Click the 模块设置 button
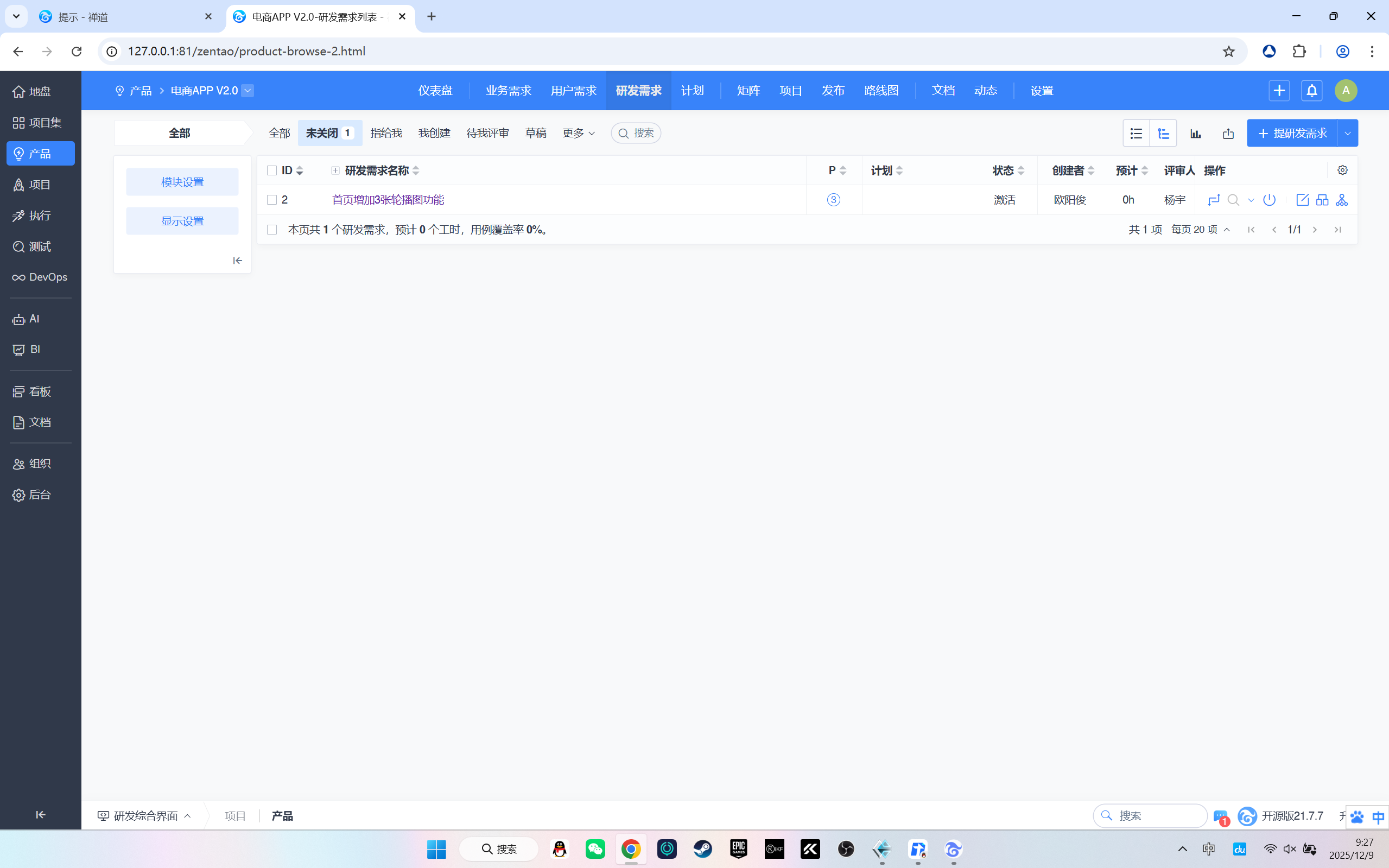Screen dimensions: 1389x868 pos(182,182)
